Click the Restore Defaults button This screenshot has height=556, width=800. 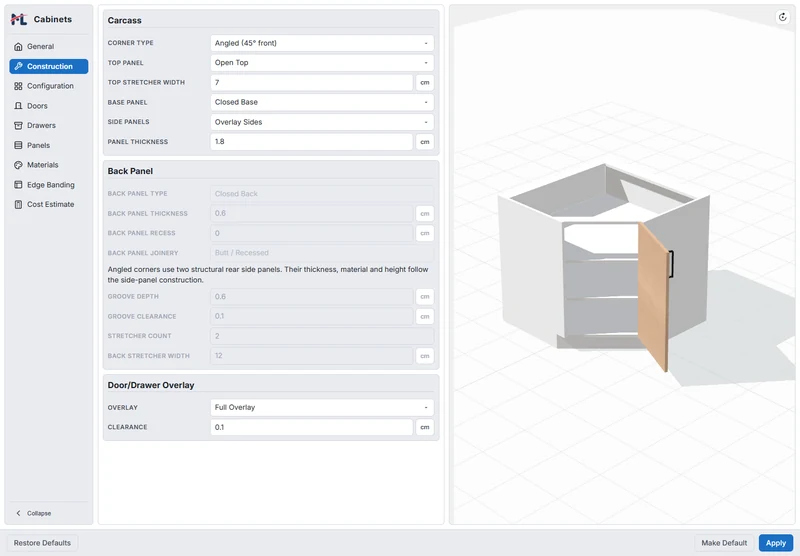tap(42, 543)
